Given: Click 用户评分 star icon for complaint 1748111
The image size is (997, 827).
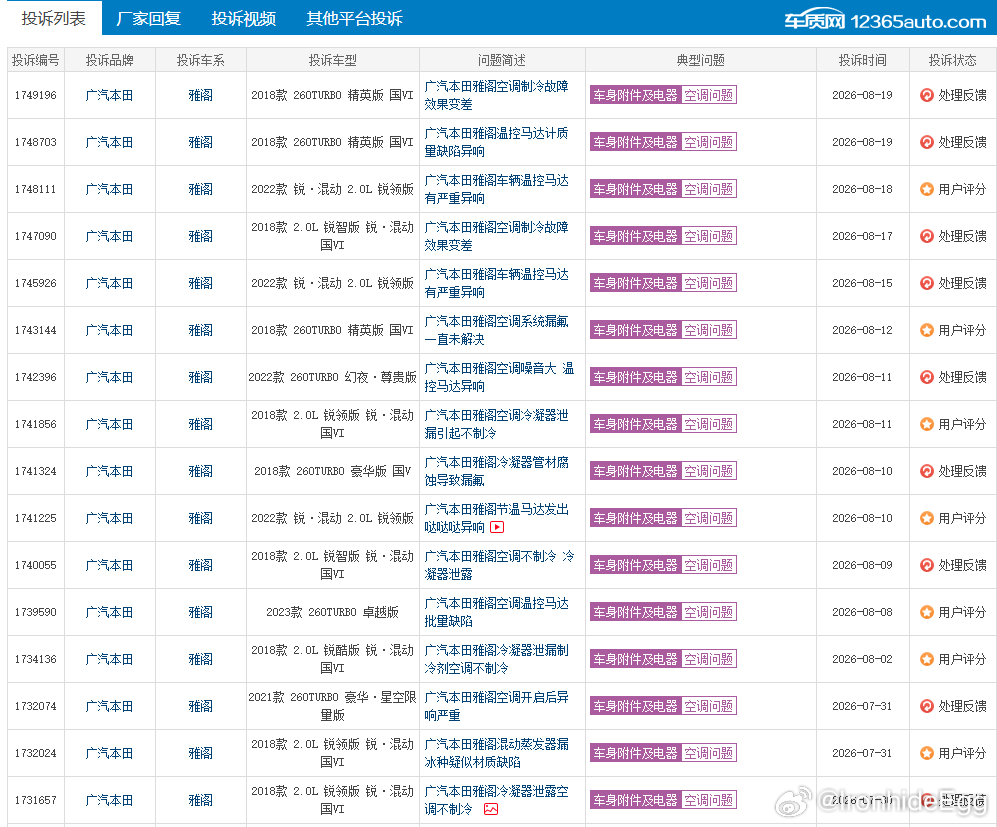Looking at the screenshot, I should (927, 189).
